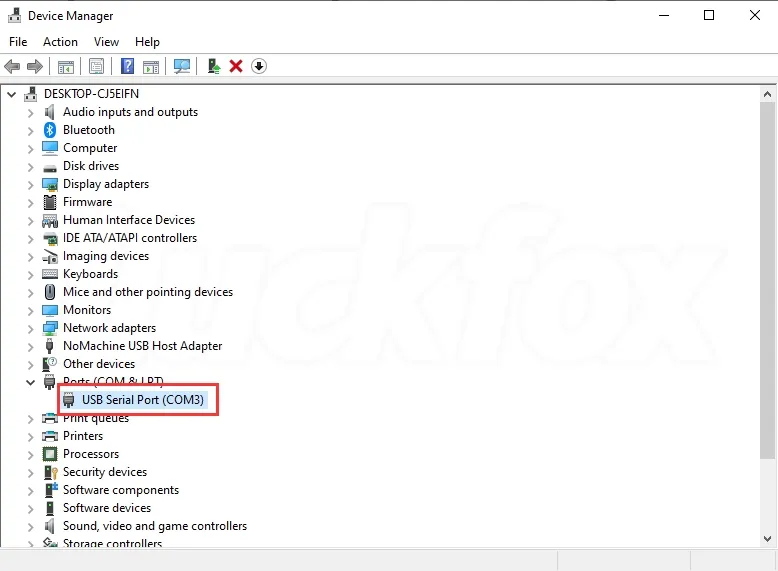This screenshot has width=778, height=571.
Task: Click the Forward arrow toolbar icon
Action: tap(35, 66)
